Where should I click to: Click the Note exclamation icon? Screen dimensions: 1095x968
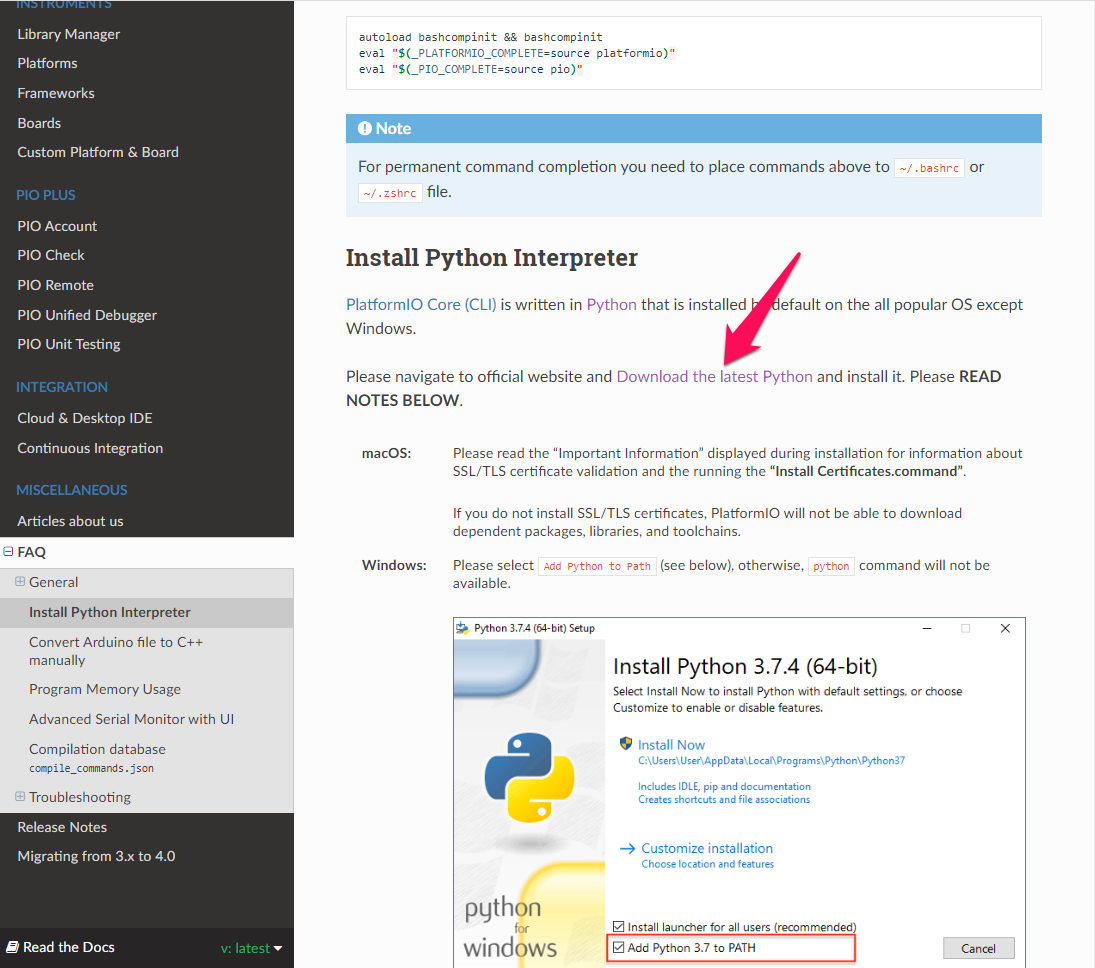[365, 129]
